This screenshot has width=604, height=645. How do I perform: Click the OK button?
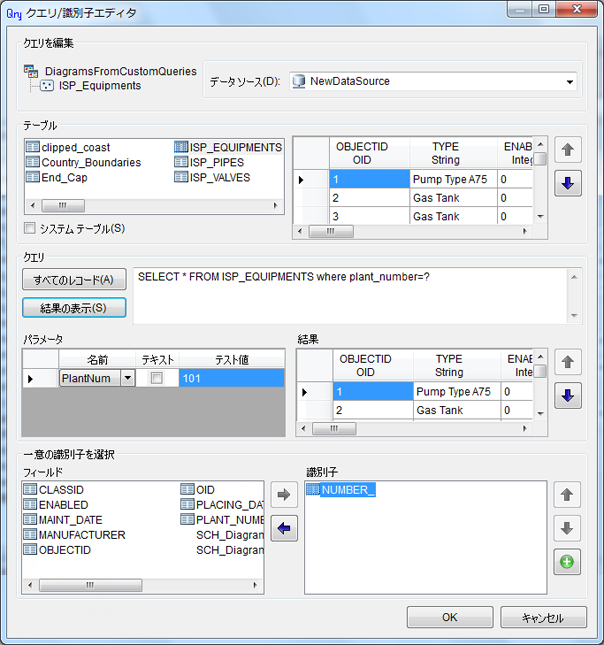point(450,617)
